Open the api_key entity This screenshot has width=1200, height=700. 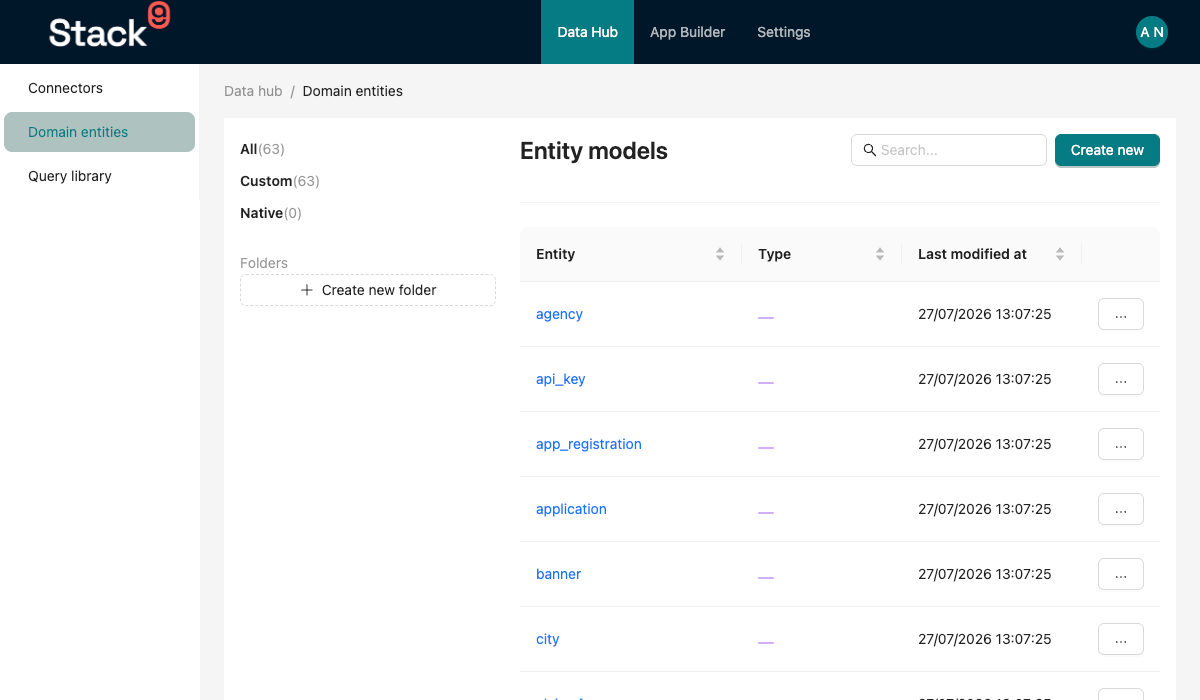(x=561, y=379)
